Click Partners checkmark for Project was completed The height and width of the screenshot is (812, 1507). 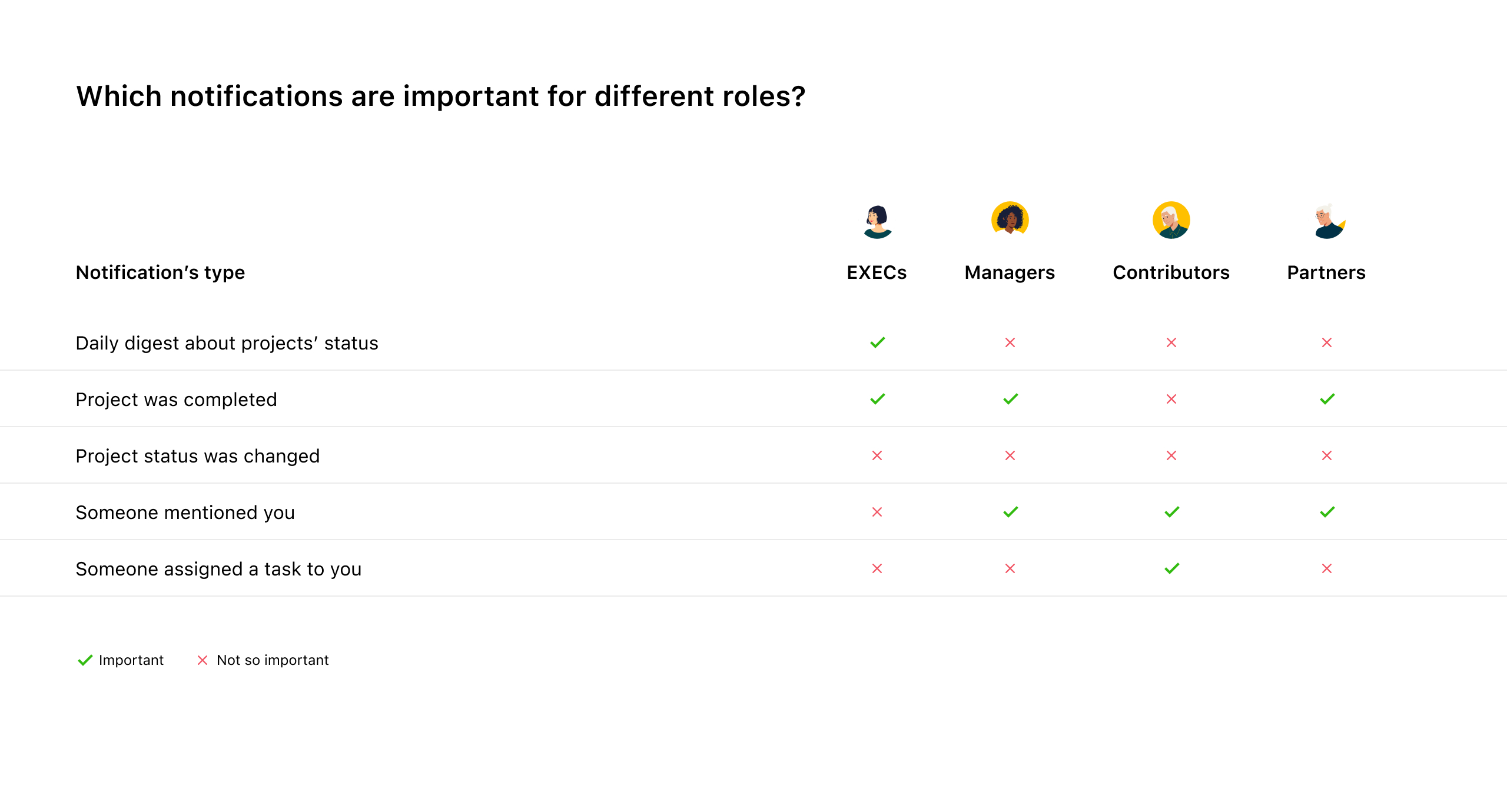pos(1327,399)
